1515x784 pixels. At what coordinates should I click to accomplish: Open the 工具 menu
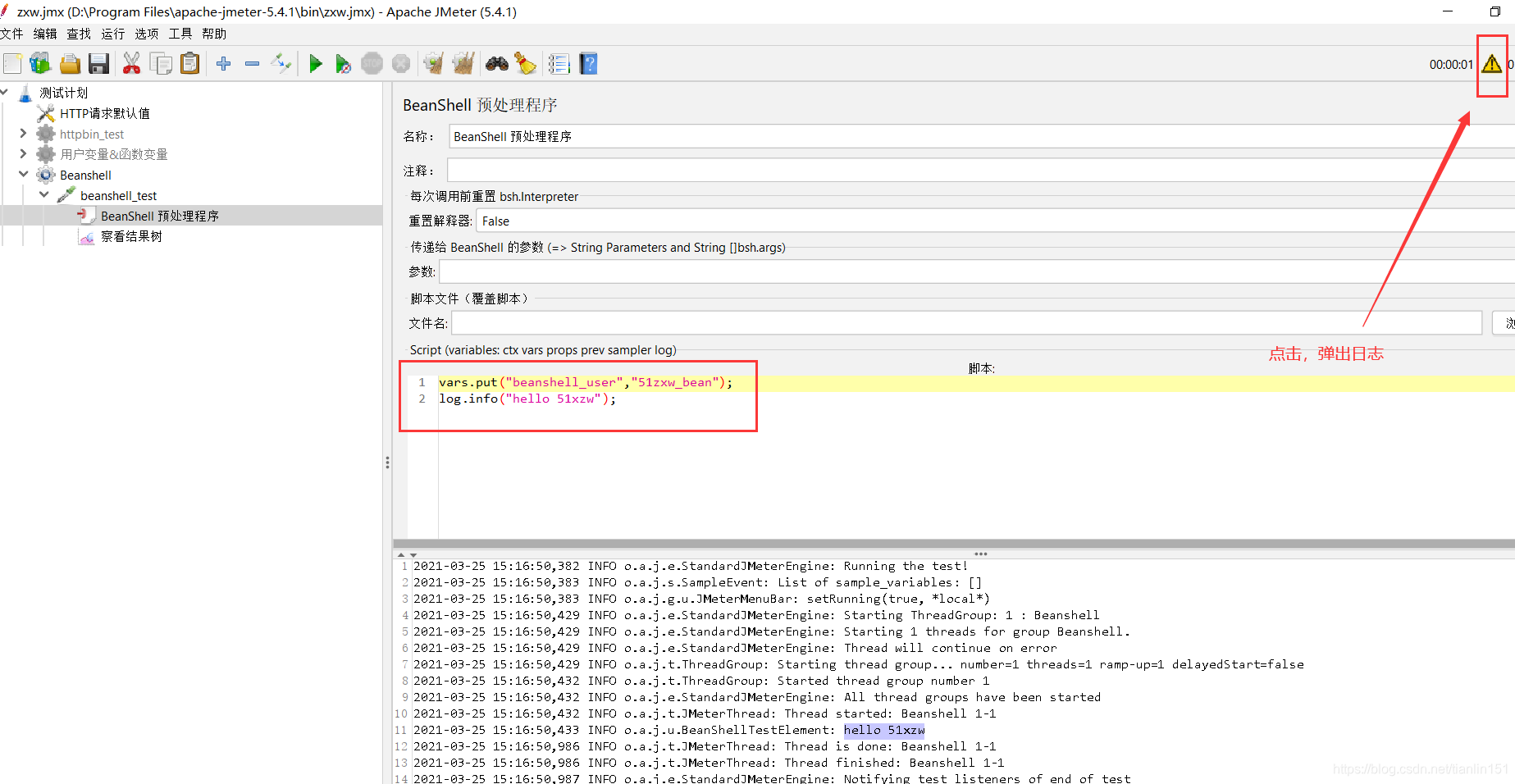point(180,34)
